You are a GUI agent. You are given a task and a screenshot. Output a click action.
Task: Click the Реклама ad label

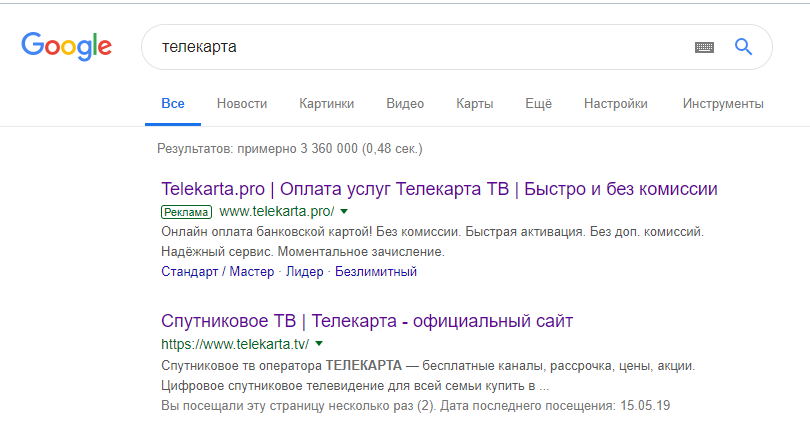[x=186, y=212]
